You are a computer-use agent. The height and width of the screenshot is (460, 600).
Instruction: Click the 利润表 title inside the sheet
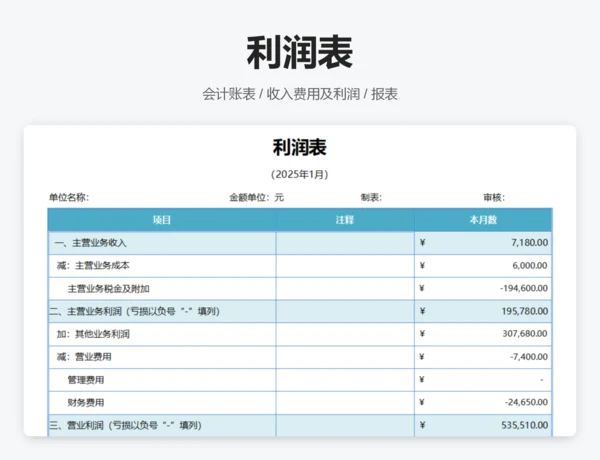300,148
